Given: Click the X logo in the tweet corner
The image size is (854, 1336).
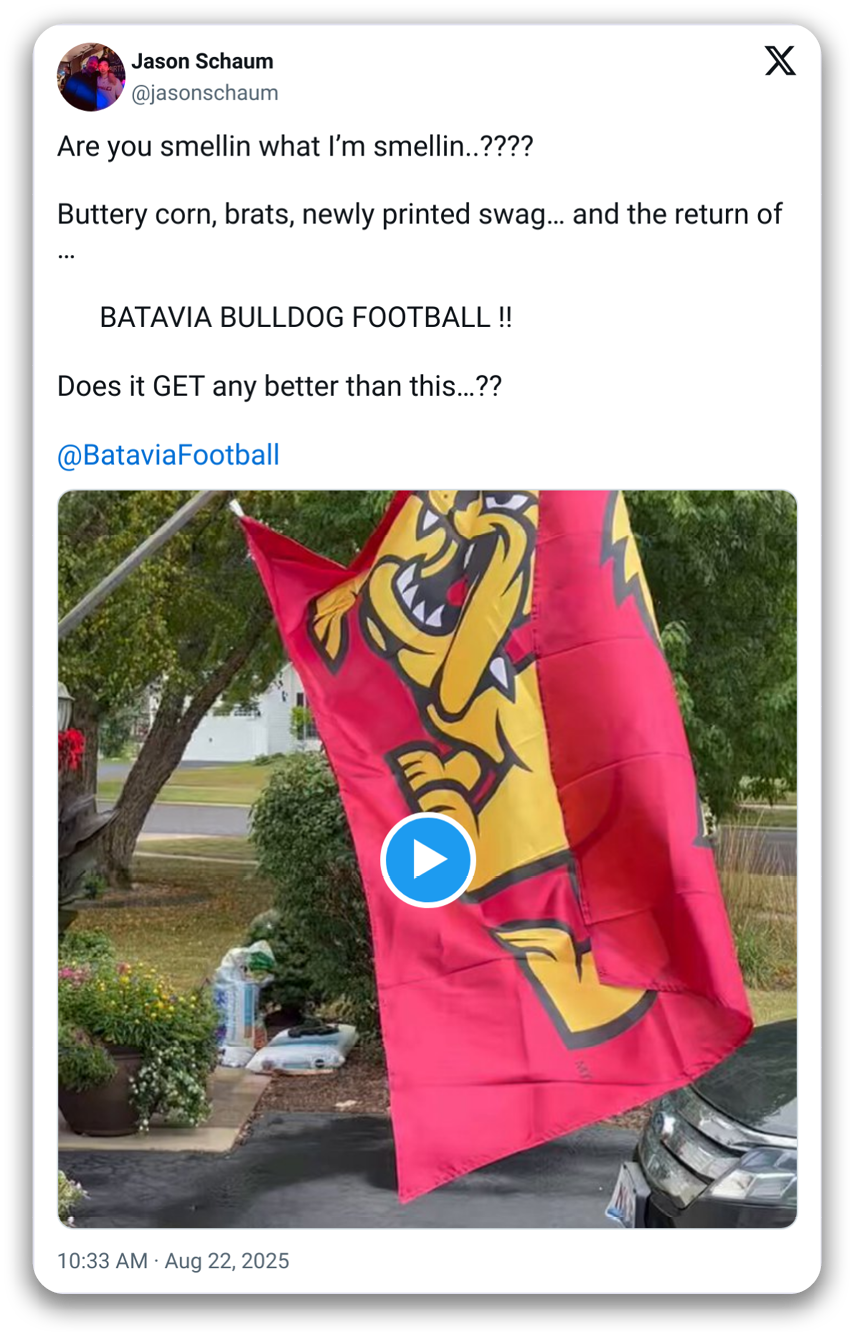Looking at the screenshot, I should point(780,61).
